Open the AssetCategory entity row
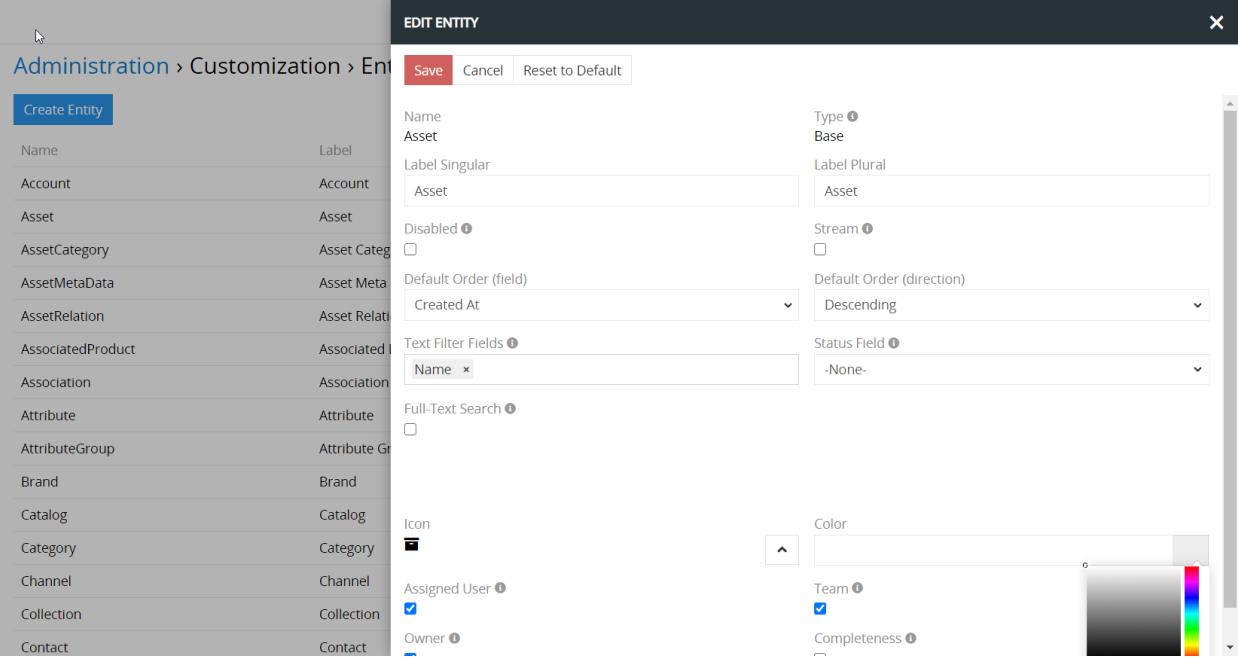The image size is (1238, 659). click(65, 250)
